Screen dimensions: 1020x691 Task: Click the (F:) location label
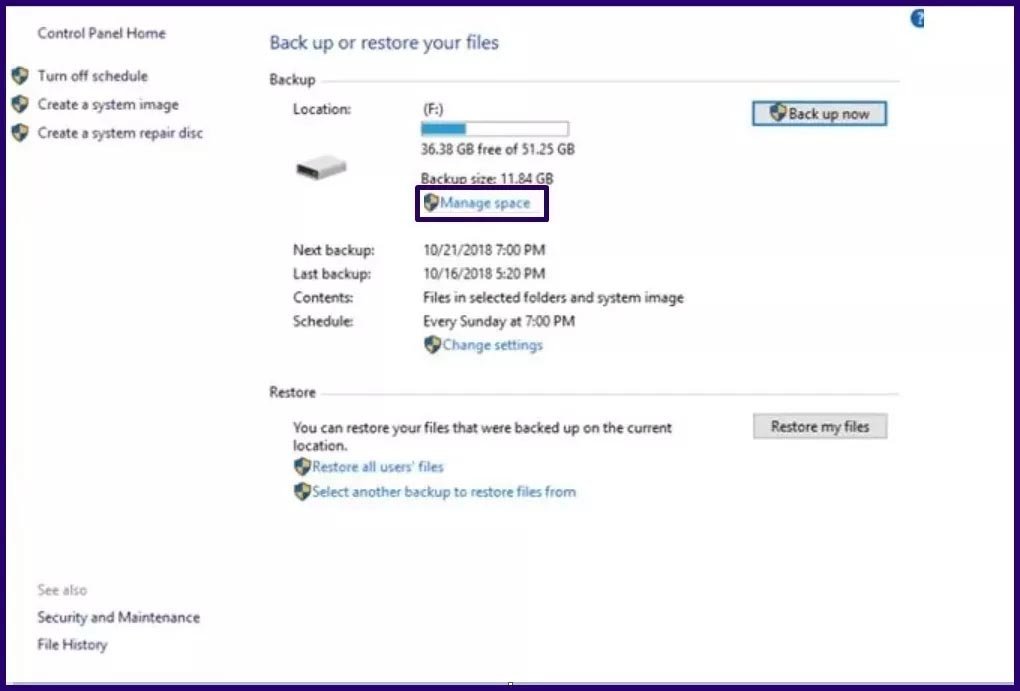[x=433, y=109]
